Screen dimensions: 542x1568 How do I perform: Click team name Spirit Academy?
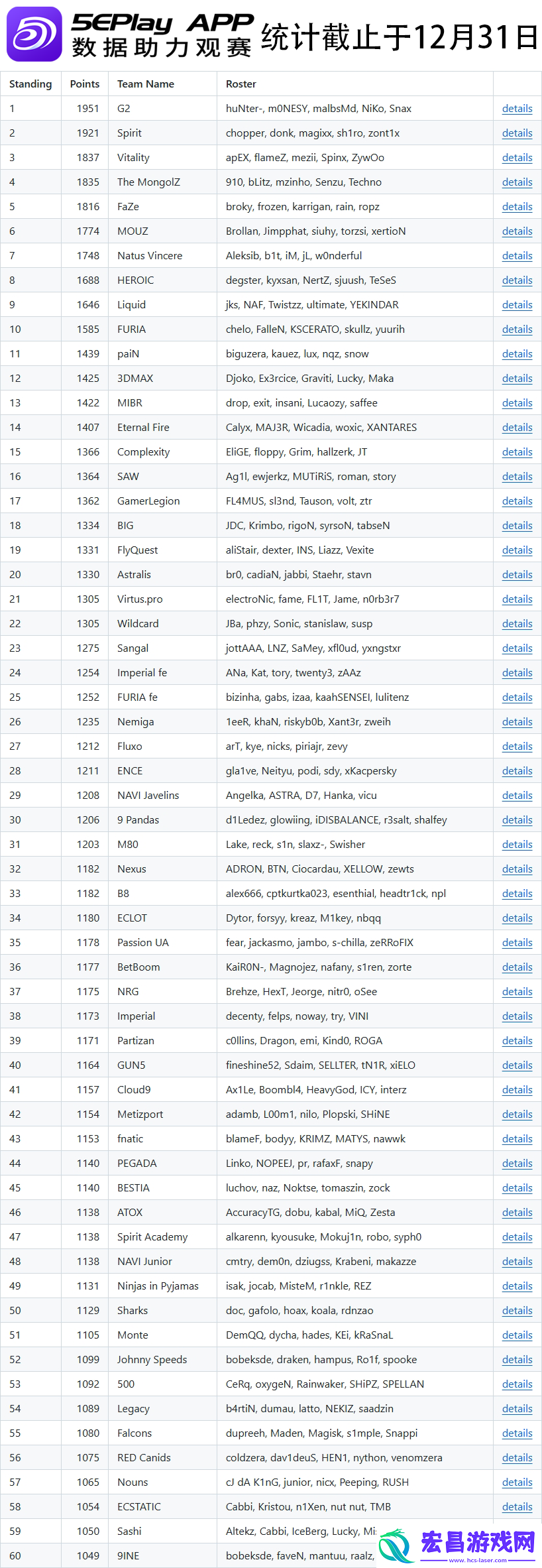point(152,1237)
